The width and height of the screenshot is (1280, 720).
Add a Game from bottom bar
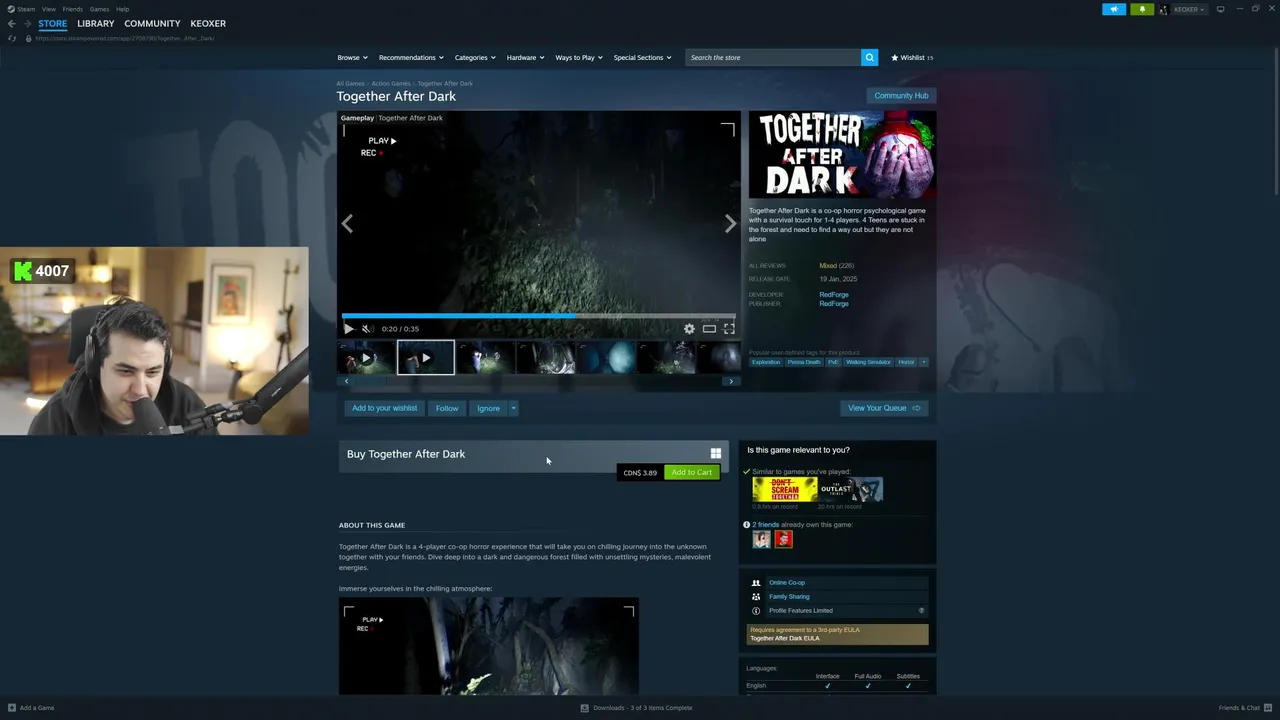click(x=31, y=708)
